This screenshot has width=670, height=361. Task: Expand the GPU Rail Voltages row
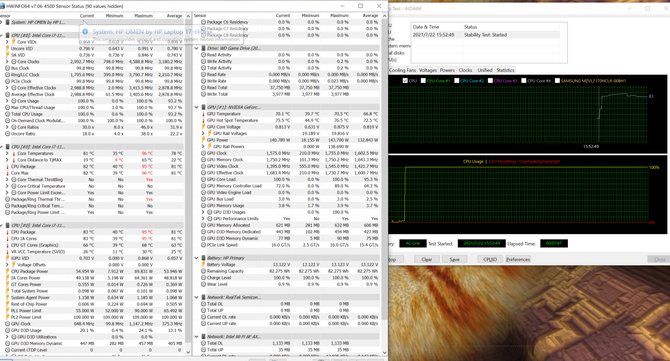(x=203, y=133)
